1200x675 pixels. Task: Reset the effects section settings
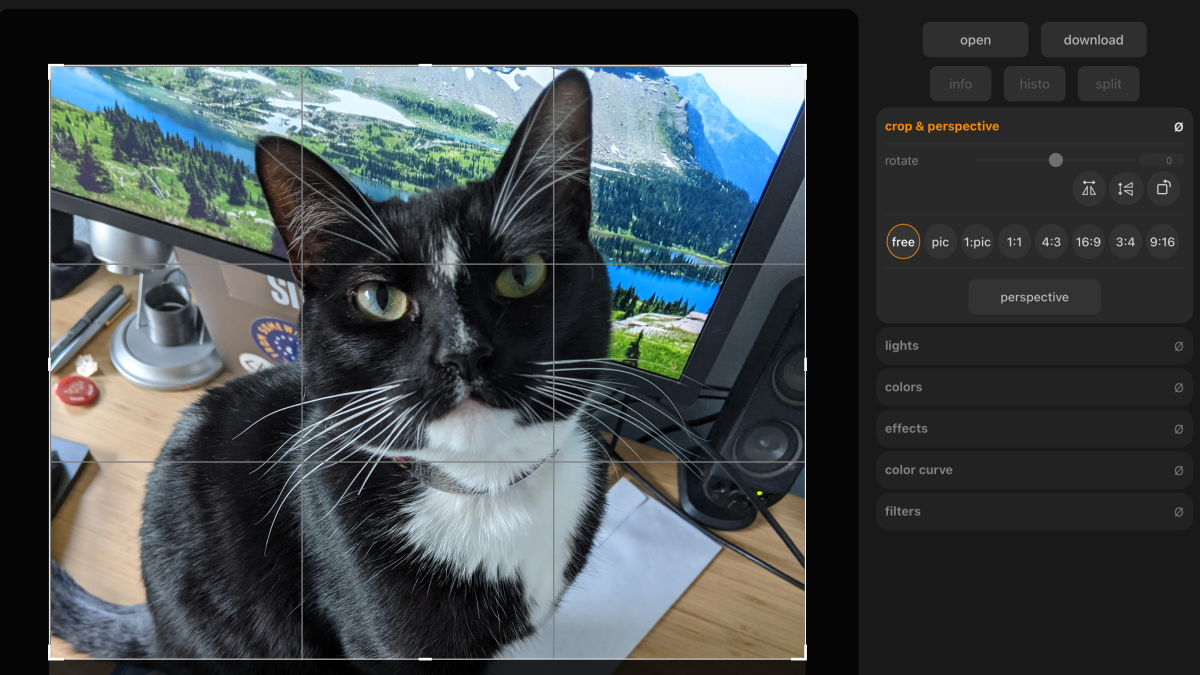(1178, 429)
